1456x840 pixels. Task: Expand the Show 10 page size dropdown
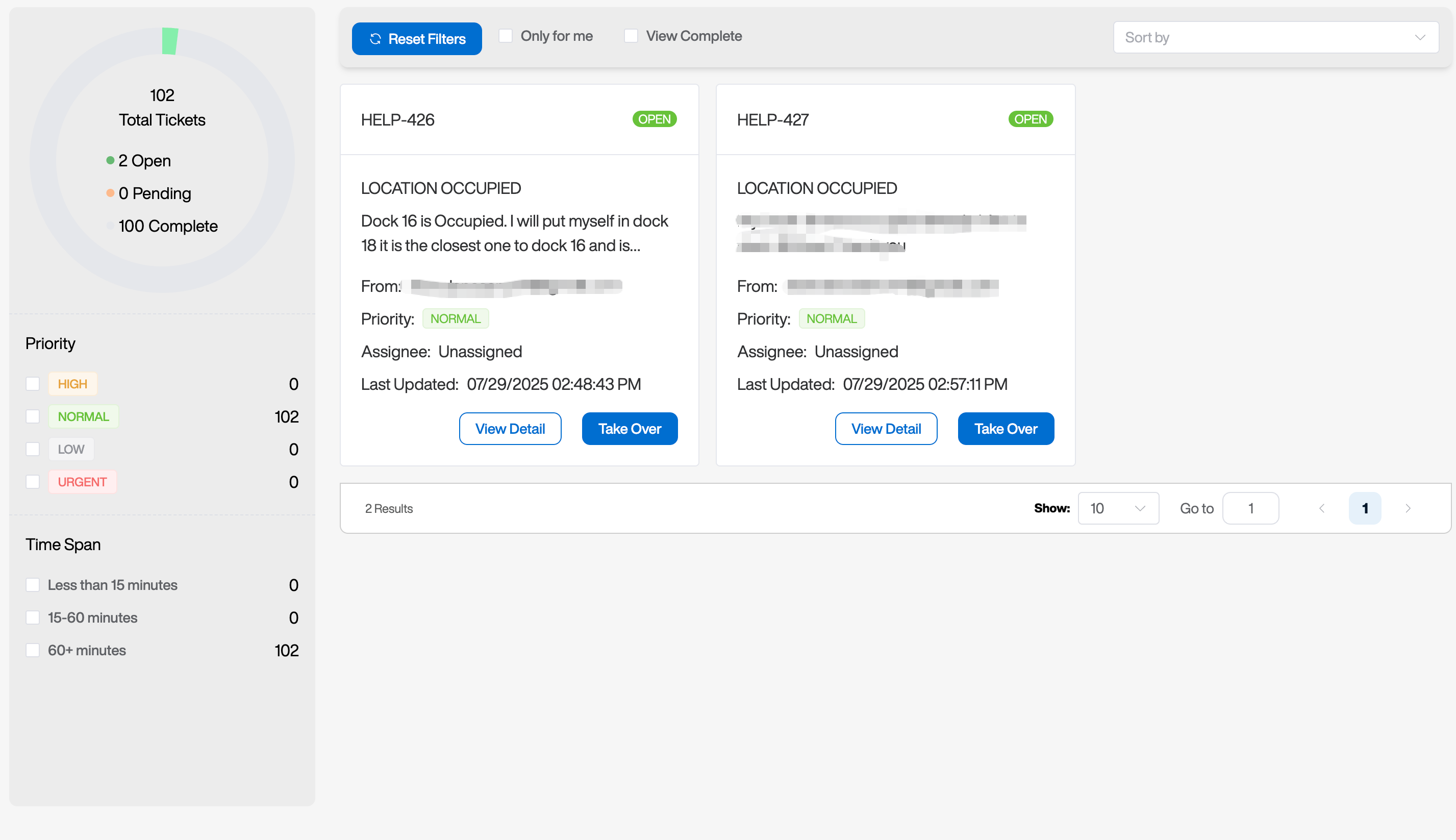(1118, 508)
